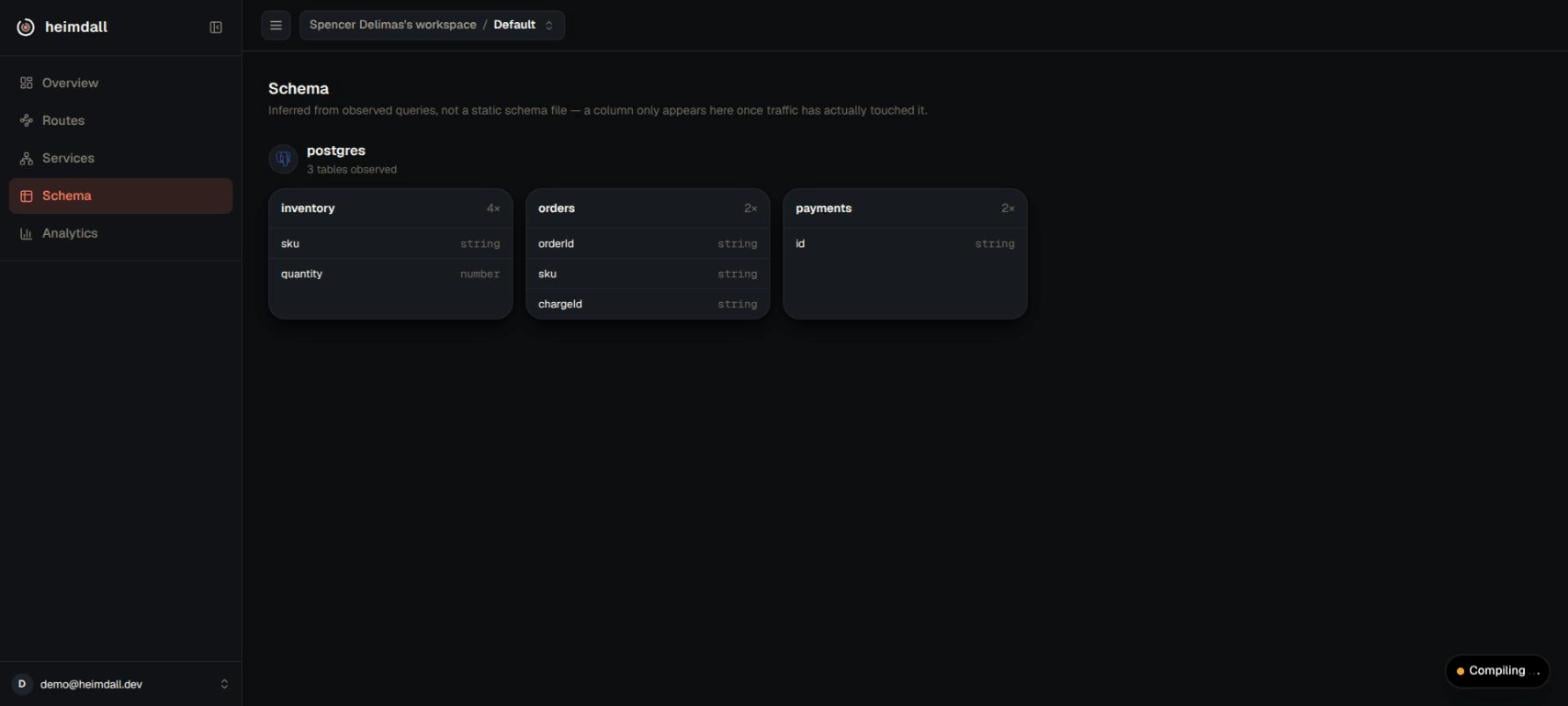Screen dimensions: 1568x706
Task: Expand the demo@heimdall.dev account menu chevron
Action: pos(224,684)
